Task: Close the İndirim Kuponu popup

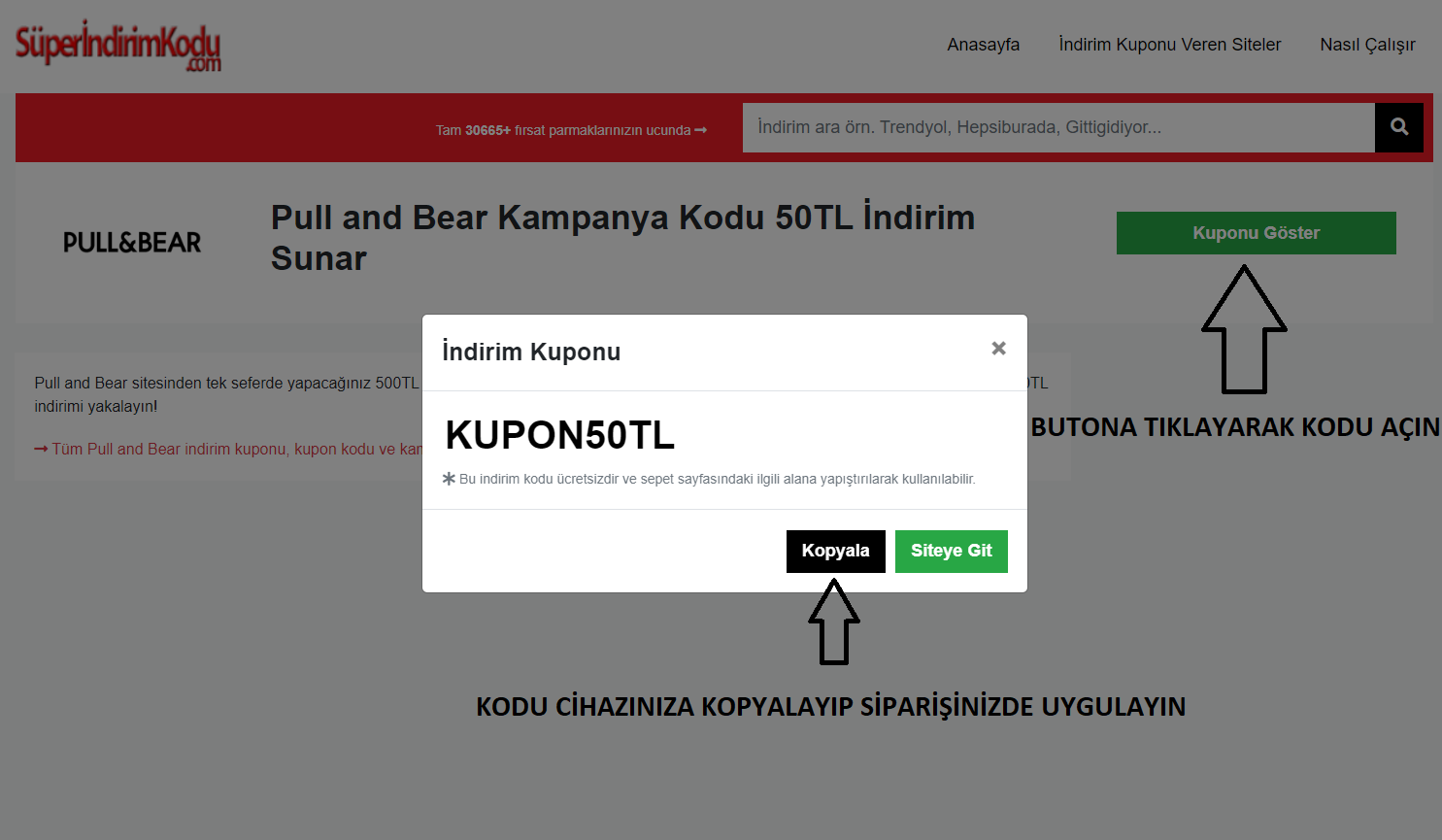Action: click(998, 348)
